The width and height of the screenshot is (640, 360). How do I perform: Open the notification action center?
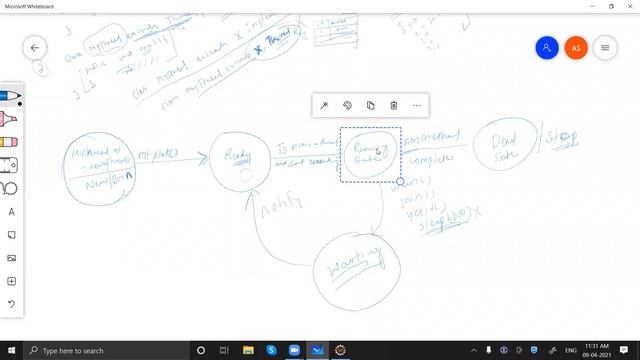624,350
